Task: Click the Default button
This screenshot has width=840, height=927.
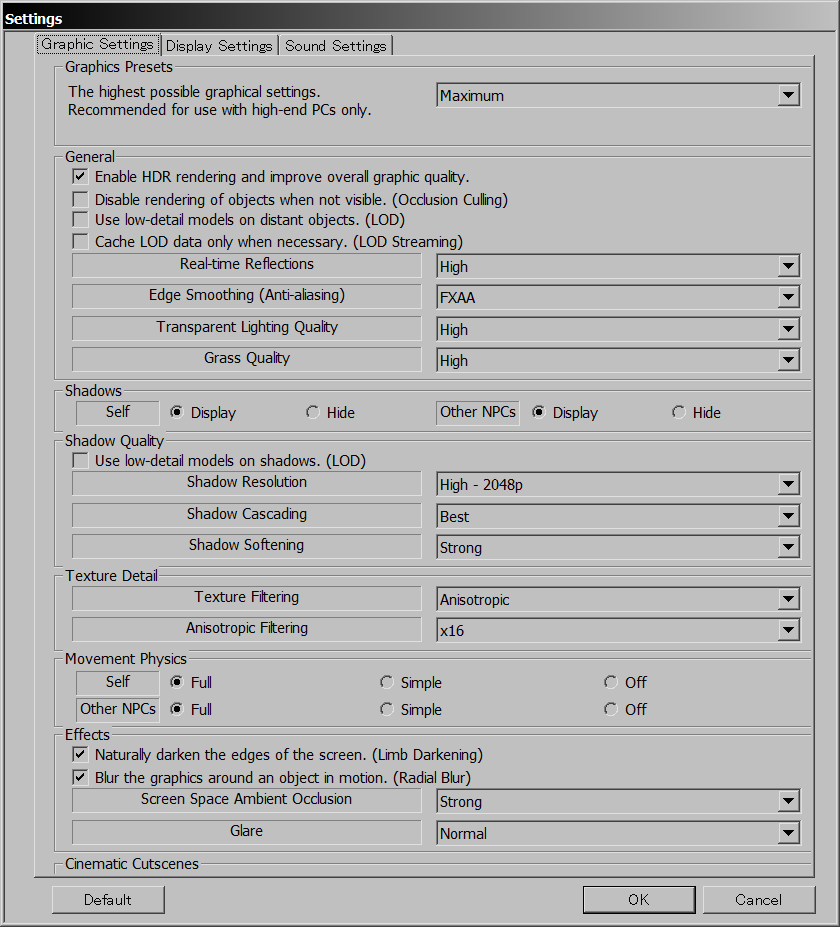Action: tap(108, 900)
